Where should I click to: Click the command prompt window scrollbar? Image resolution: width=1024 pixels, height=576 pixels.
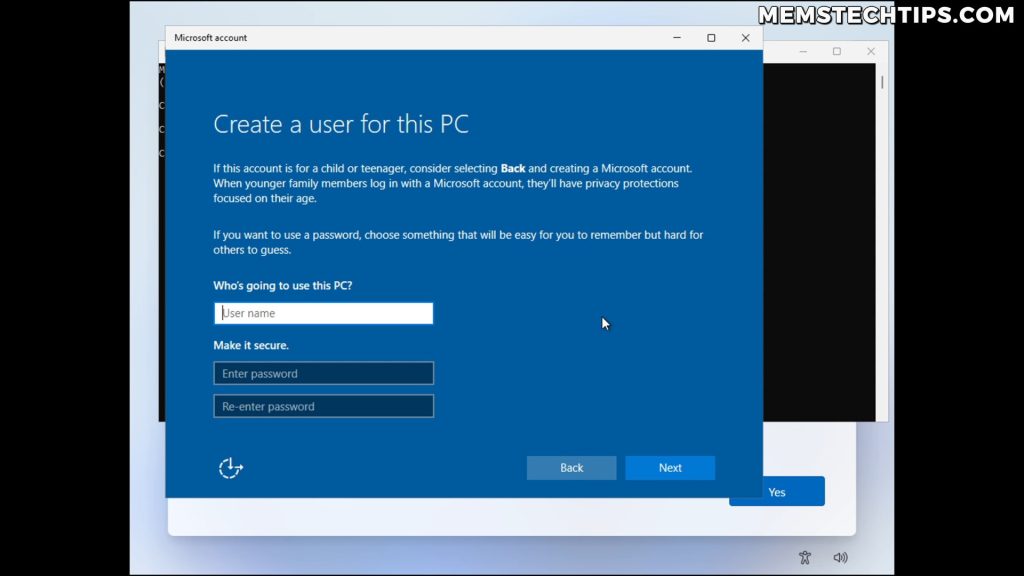pos(882,82)
